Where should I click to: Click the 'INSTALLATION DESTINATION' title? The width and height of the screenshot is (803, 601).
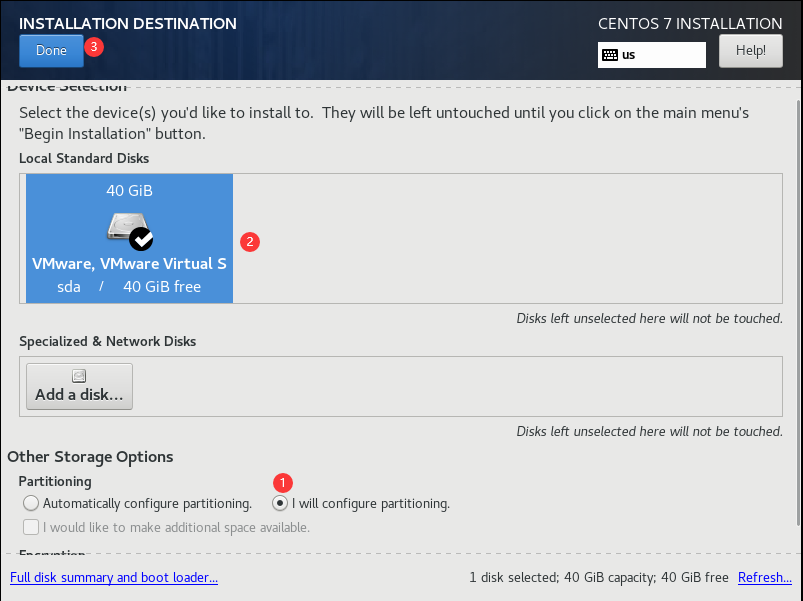[x=128, y=24]
